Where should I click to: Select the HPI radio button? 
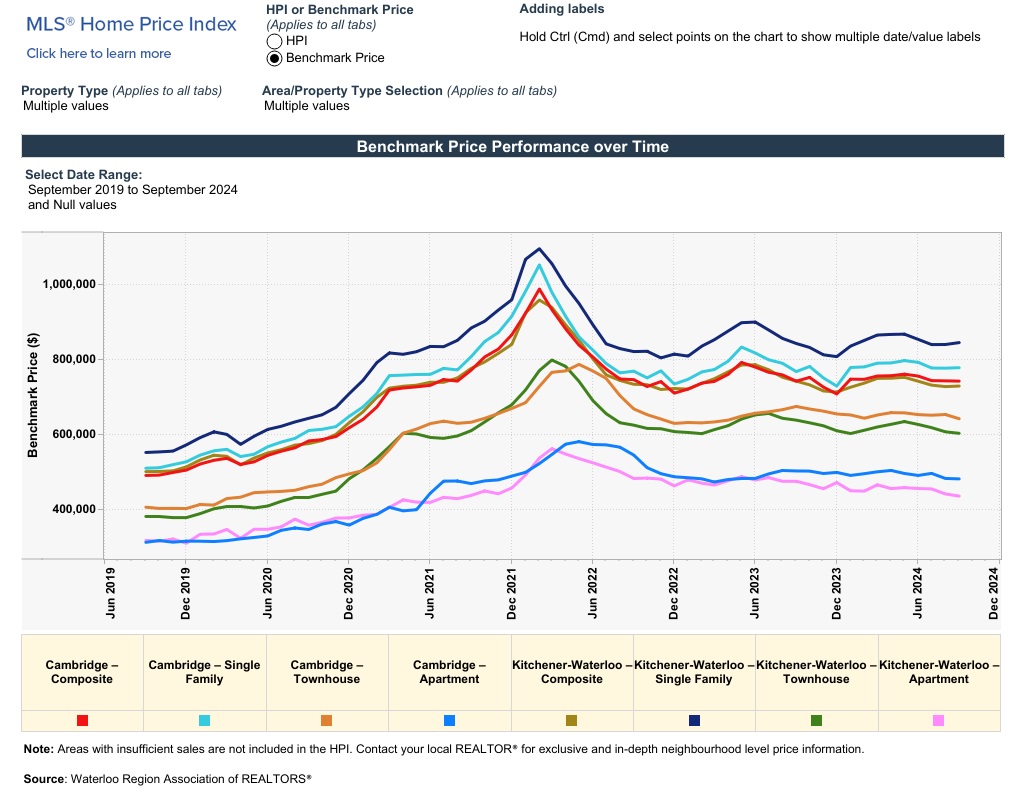click(x=274, y=41)
